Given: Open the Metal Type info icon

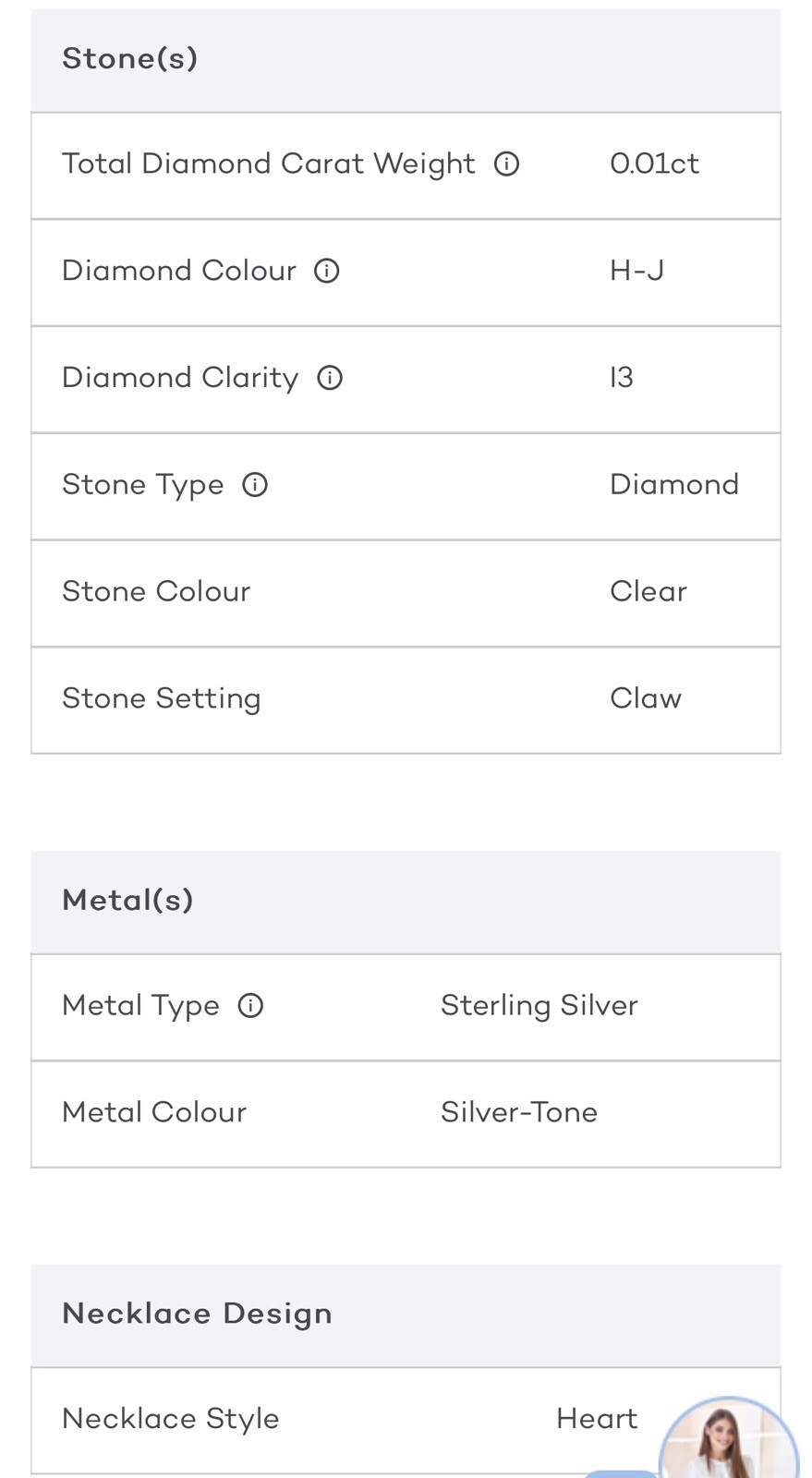Looking at the screenshot, I should [250, 1006].
